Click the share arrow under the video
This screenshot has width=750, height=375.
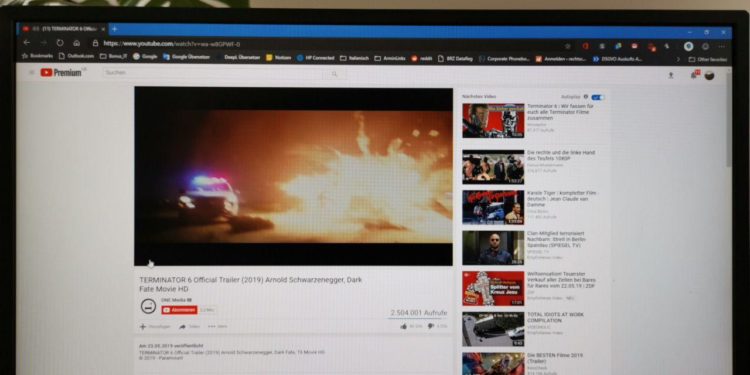click(182, 327)
